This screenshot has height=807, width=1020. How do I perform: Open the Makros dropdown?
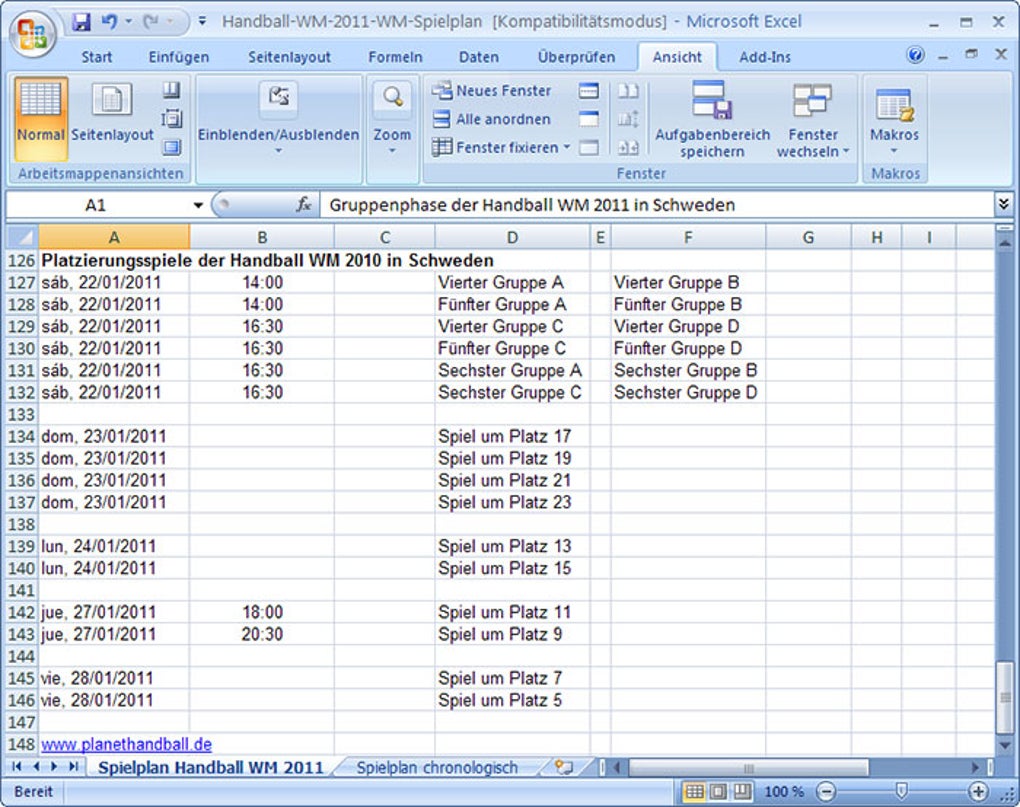894,119
